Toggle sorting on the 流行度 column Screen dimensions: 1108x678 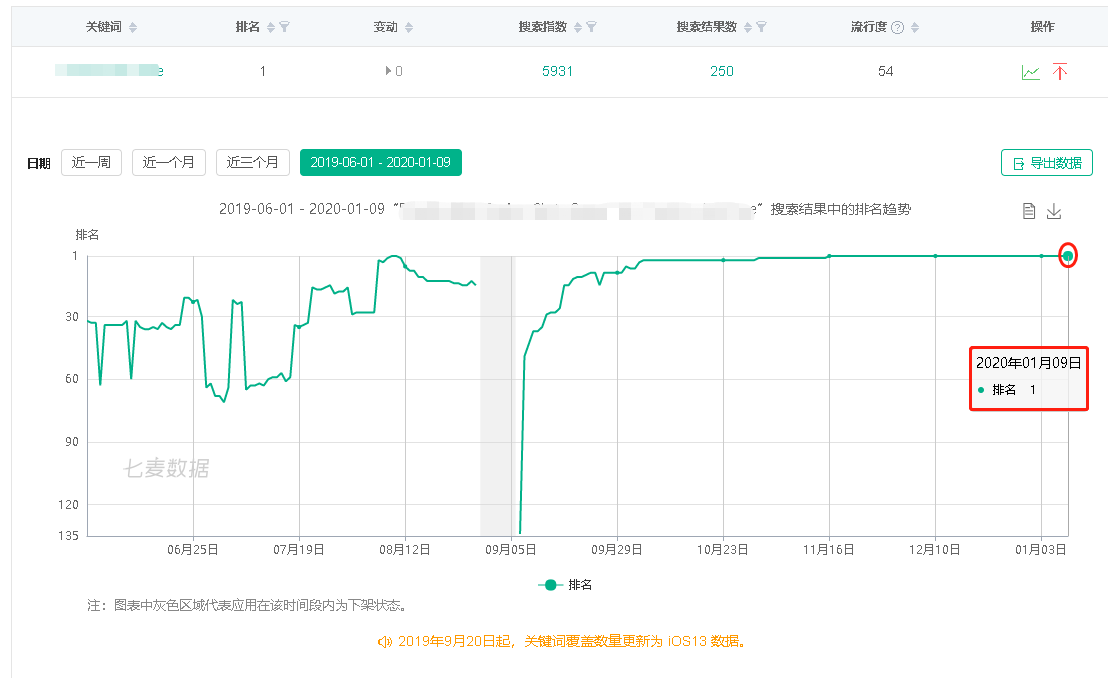(x=914, y=25)
